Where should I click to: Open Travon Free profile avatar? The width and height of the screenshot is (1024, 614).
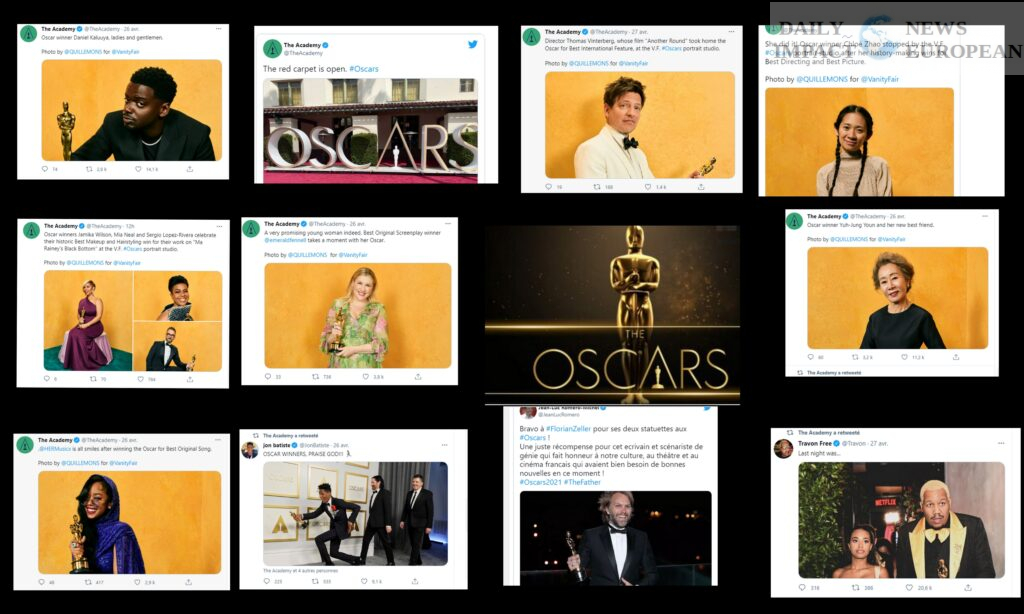783,449
